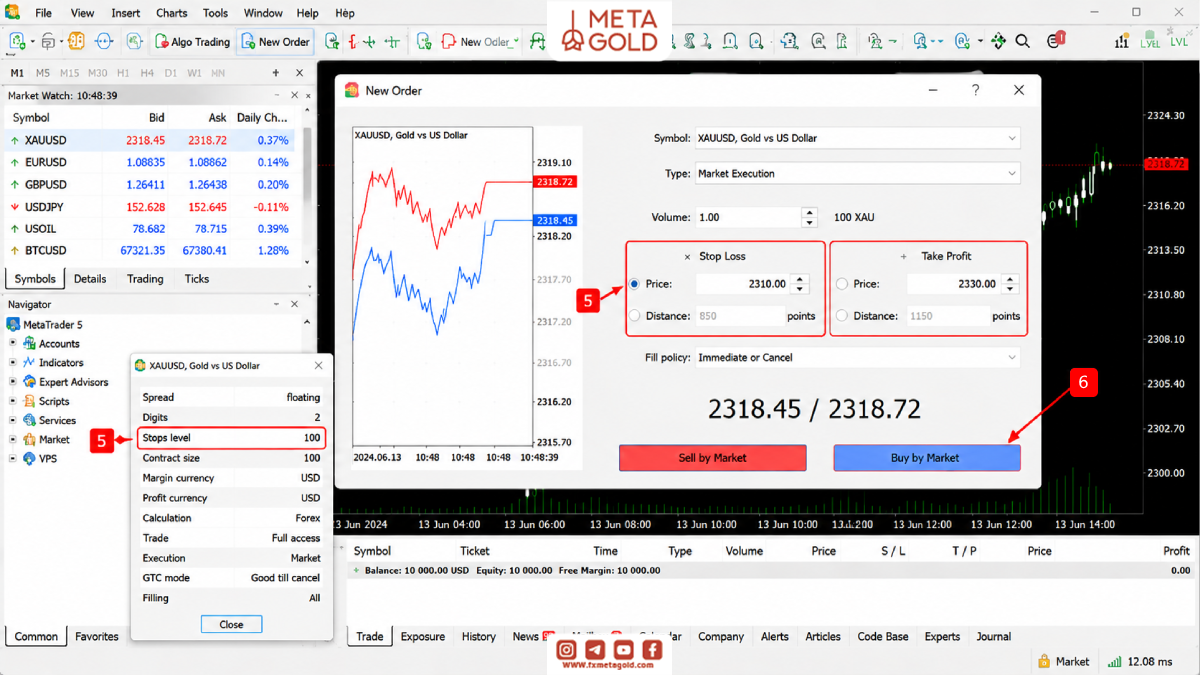The height and width of the screenshot is (675, 1200).
Task: Click the Accounts icon in Navigator
Action: pos(29,343)
